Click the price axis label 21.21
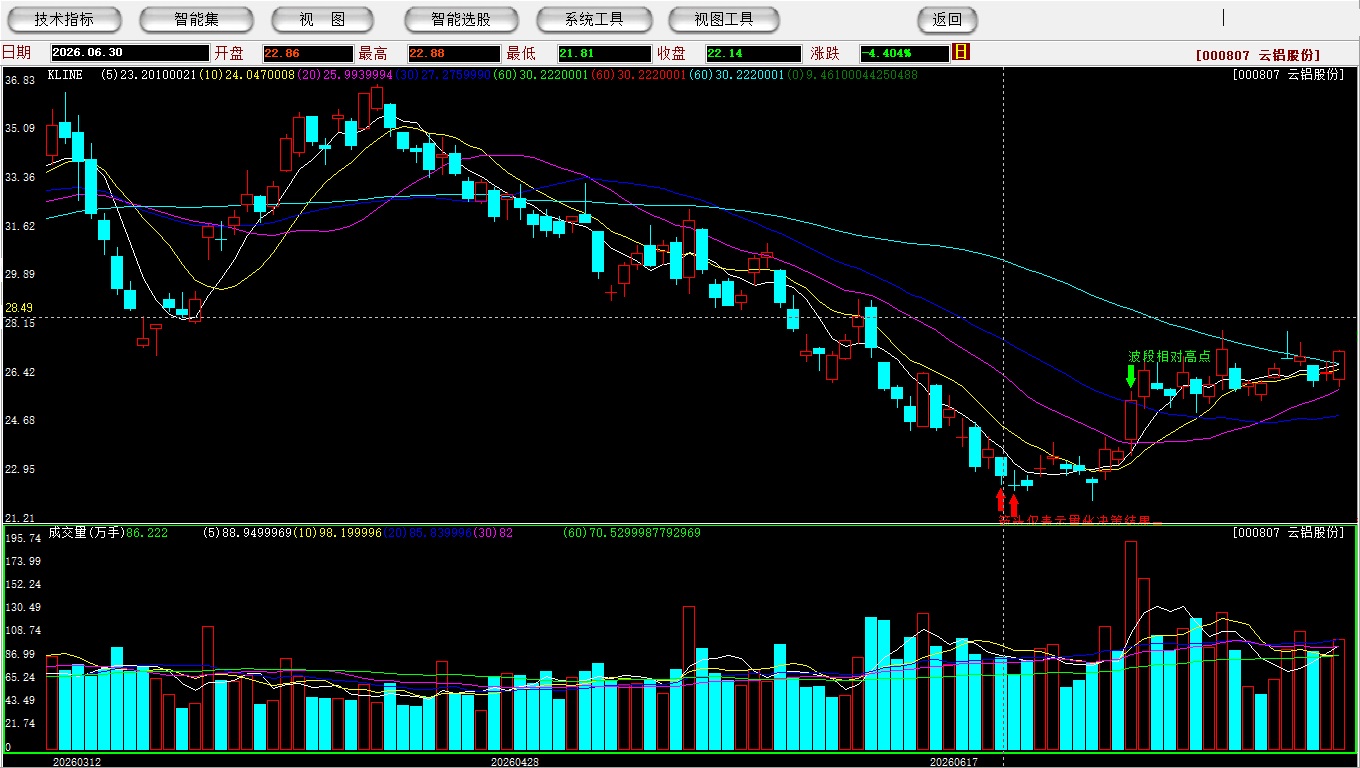This screenshot has width=1360, height=768. [x=19, y=518]
